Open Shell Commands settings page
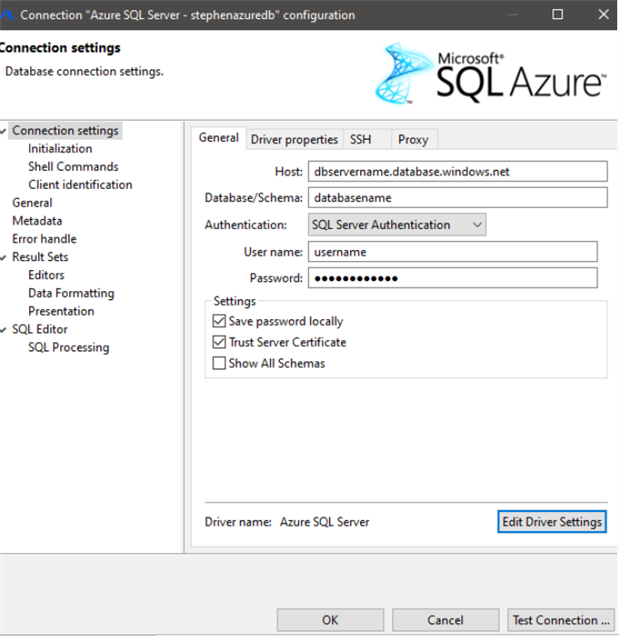This screenshot has height=636, width=619. [73, 167]
